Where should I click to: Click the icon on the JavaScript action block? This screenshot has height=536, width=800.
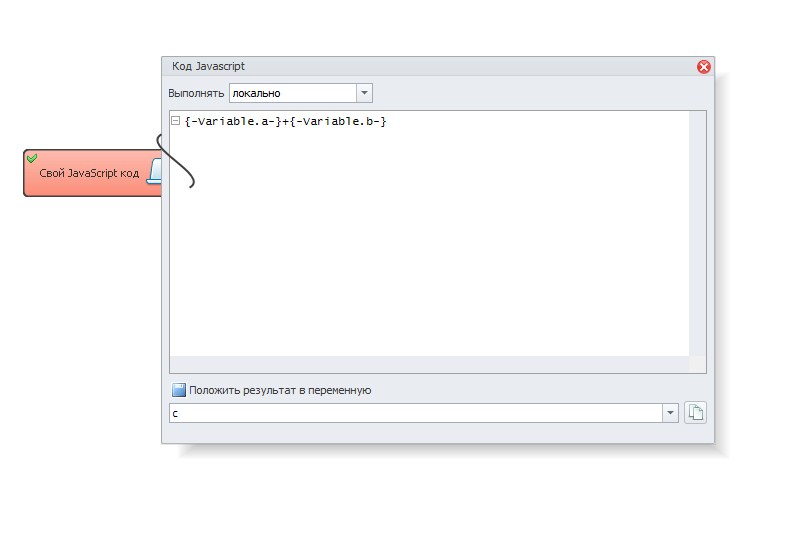[155, 171]
